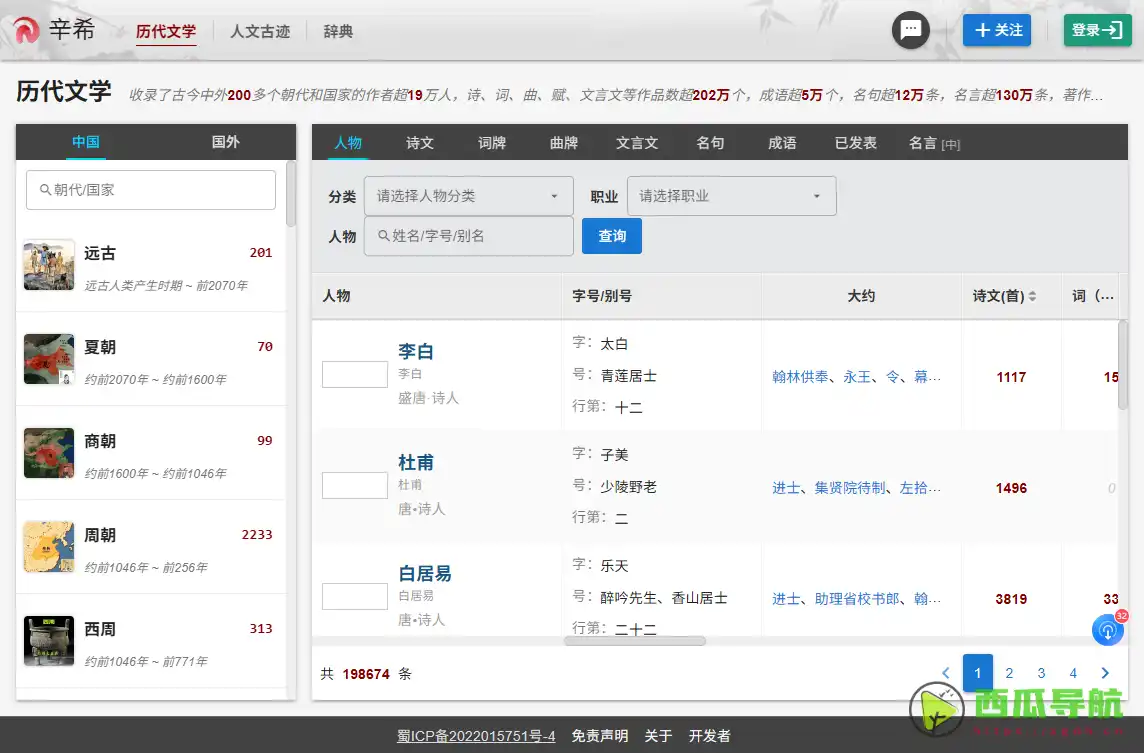Viewport: 1144px width, 753px height.
Task: Switch to the 曲牌 tab
Action: pos(563,142)
